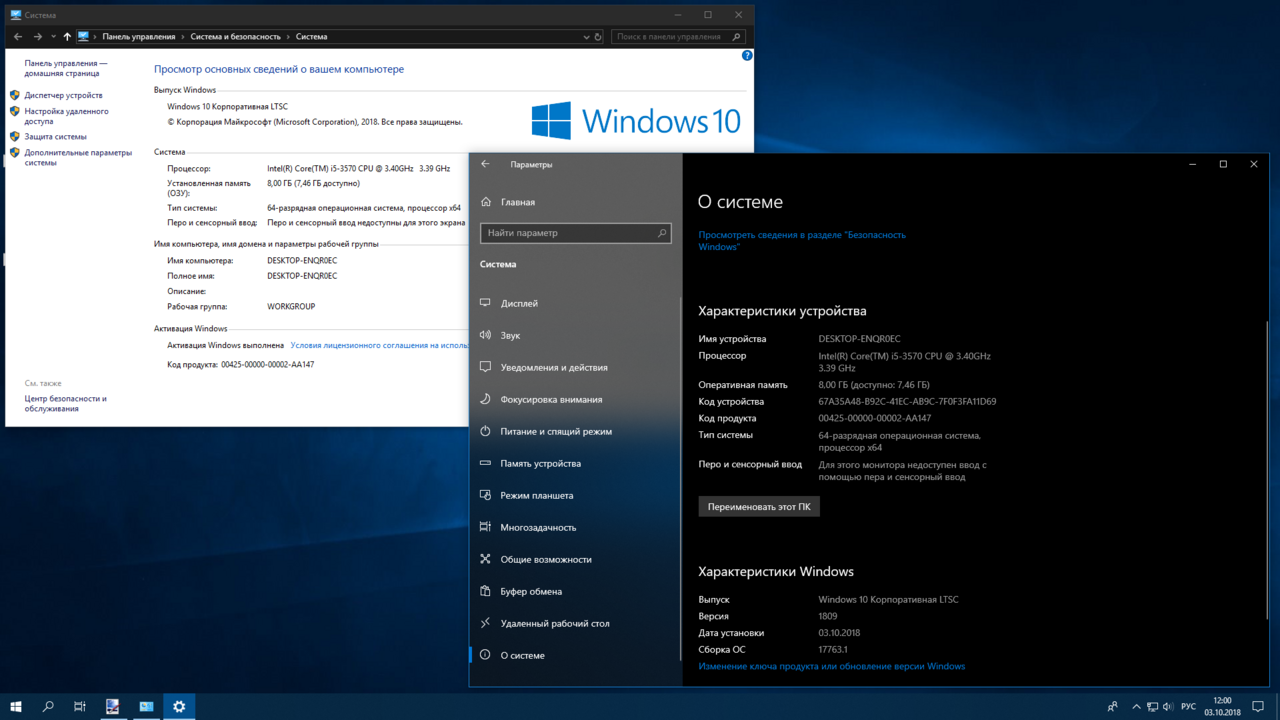Open Shared experiences icon
1280x720 pixels.
click(x=485, y=559)
